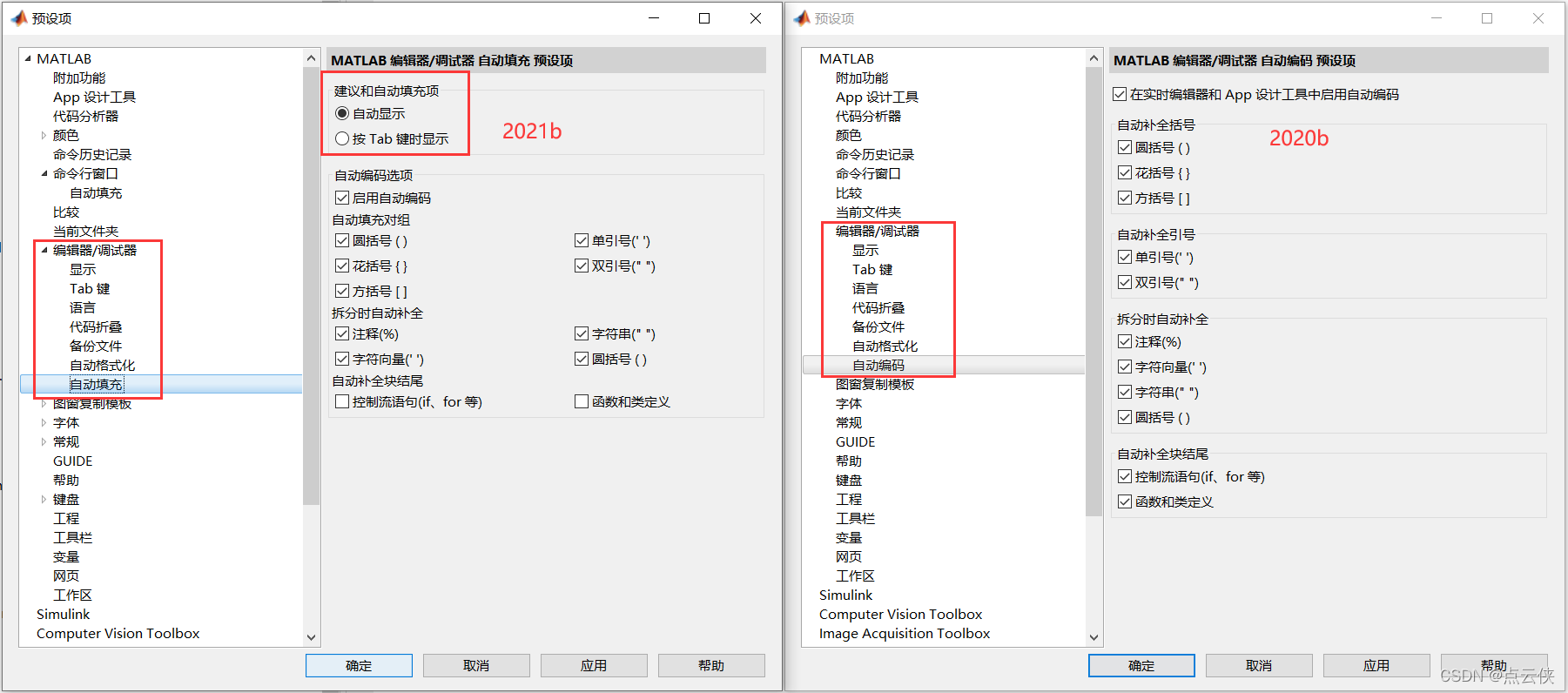Select 命令历史记录 in left tree
The image size is (1568, 693).
tap(92, 155)
